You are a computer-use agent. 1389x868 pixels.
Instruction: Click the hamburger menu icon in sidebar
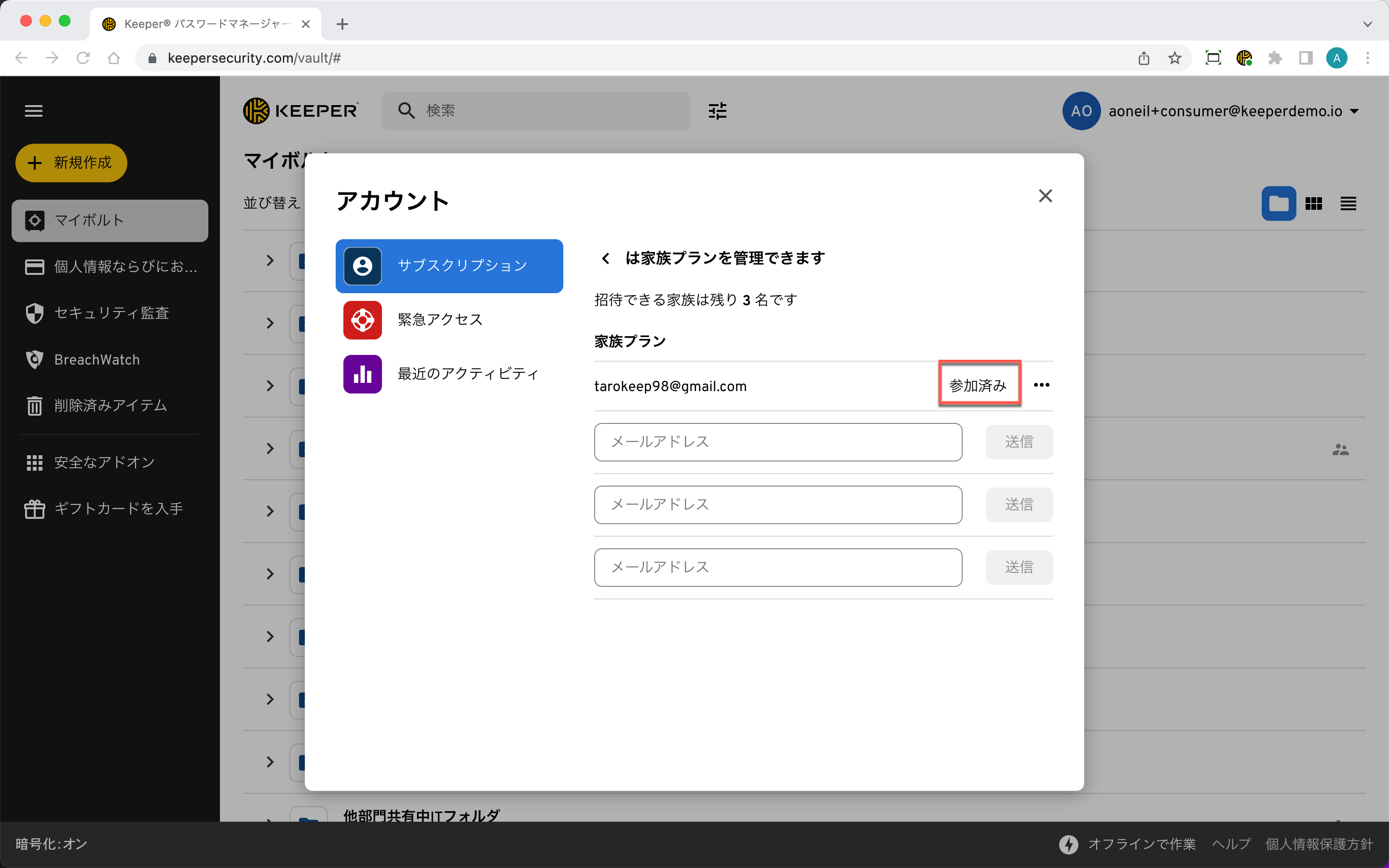tap(34, 111)
